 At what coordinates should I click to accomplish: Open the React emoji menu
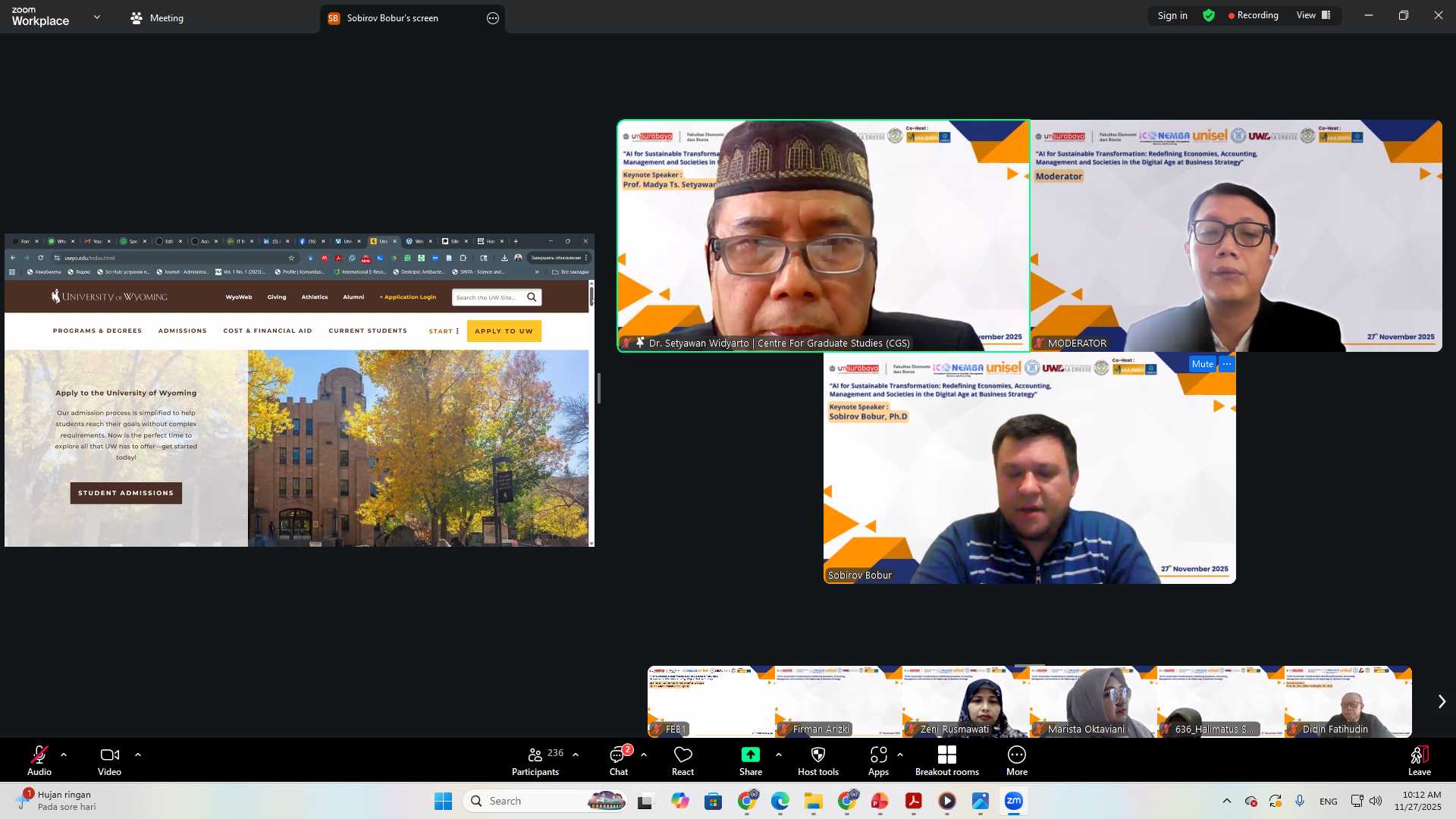coord(682,761)
